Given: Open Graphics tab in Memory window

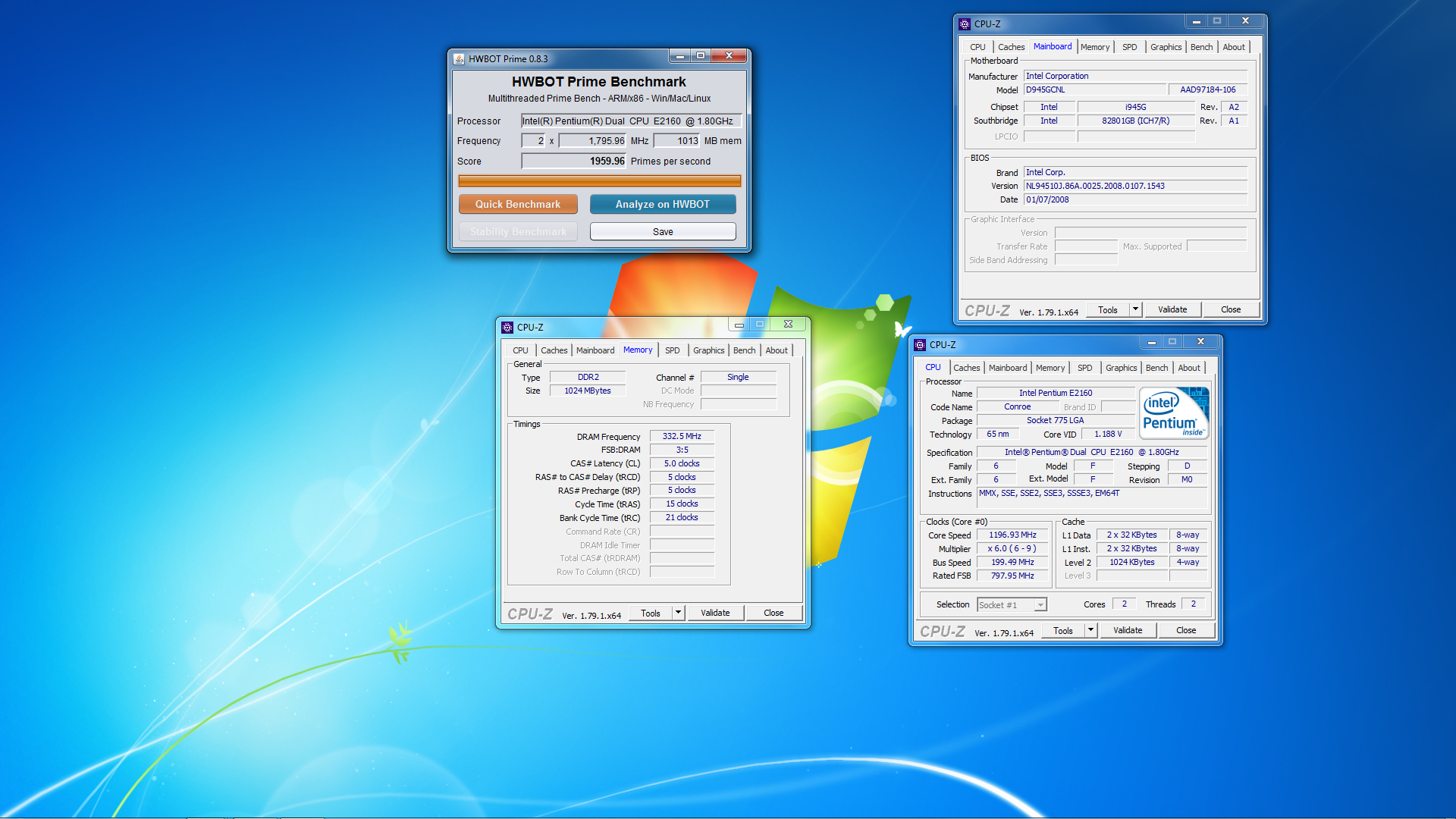Looking at the screenshot, I should click(x=708, y=350).
